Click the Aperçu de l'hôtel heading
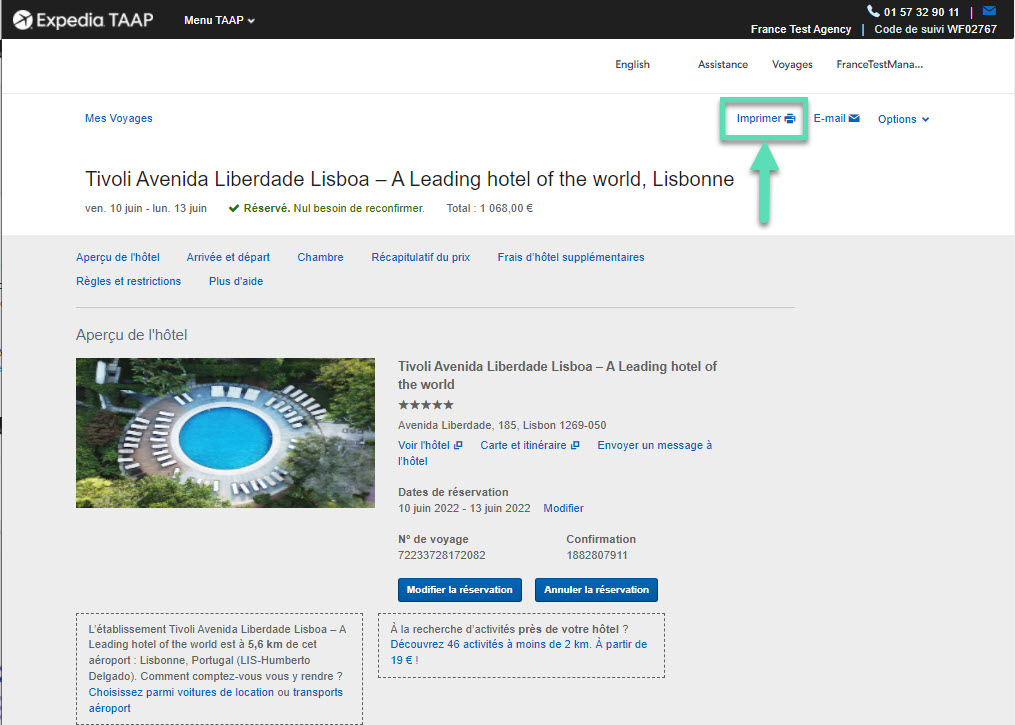This screenshot has height=725, width=1015. (131, 335)
